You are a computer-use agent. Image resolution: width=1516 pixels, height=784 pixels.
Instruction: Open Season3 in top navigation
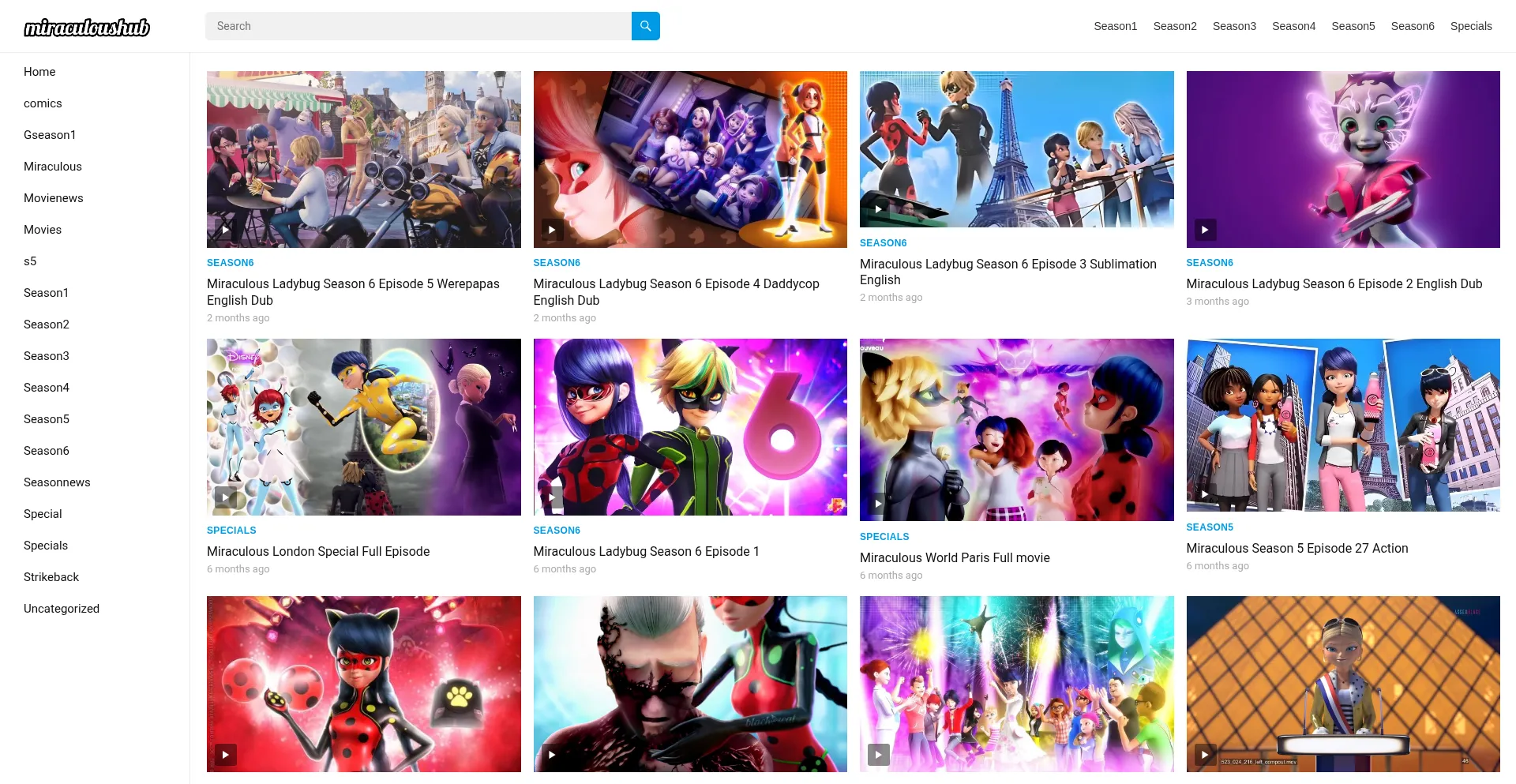[x=1234, y=26]
